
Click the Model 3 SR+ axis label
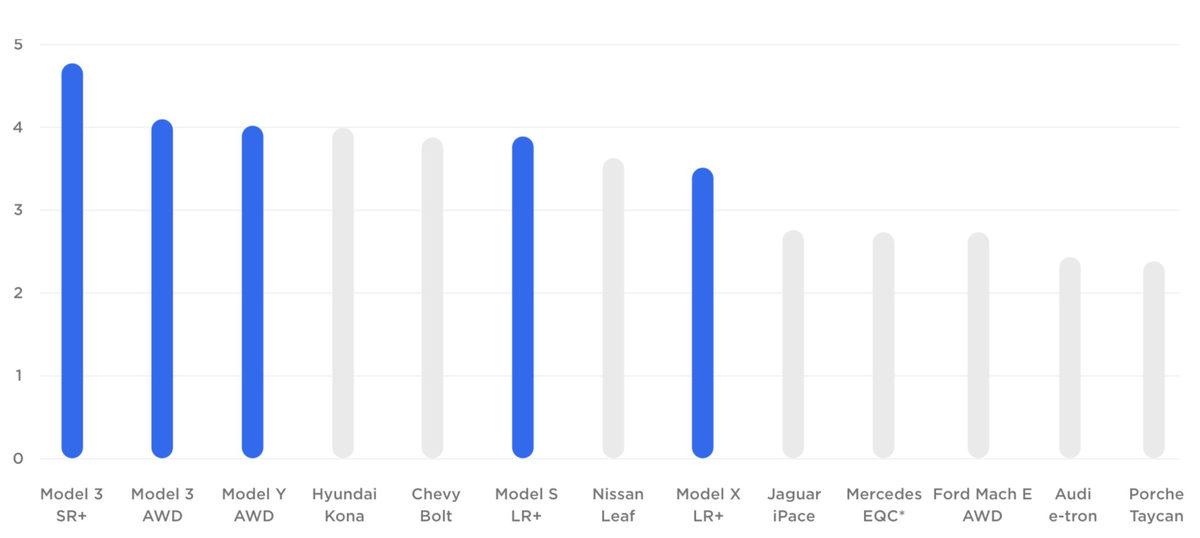(x=71, y=505)
